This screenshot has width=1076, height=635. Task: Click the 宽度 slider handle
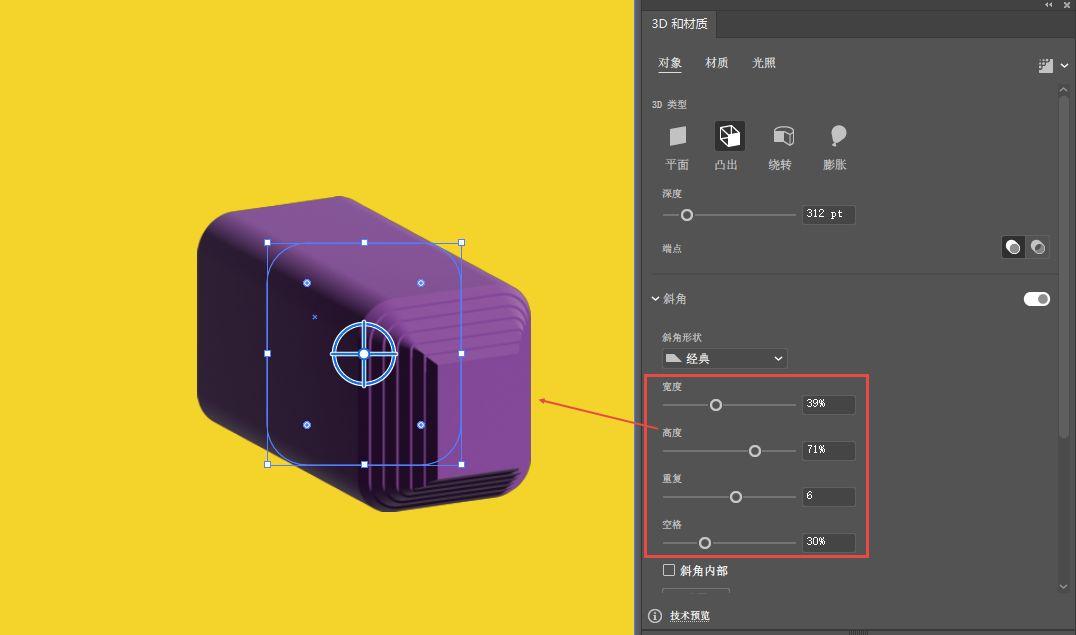click(x=716, y=405)
